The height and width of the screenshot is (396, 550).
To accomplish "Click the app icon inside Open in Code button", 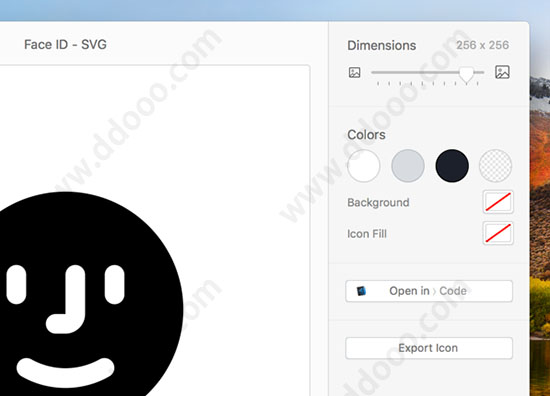I will pyautogui.click(x=361, y=291).
